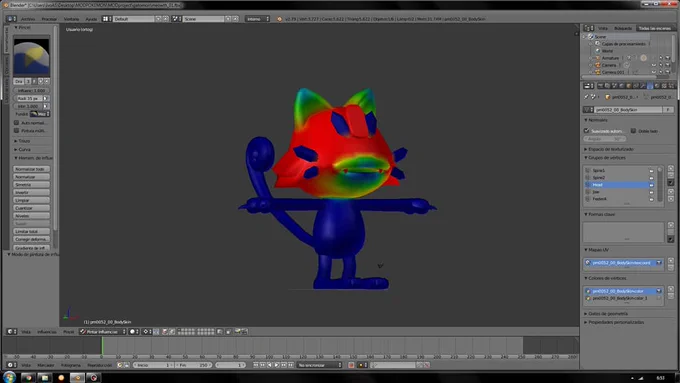Collapse the 'Formas clave' panel
The image size is (680, 383).
(599, 214)
